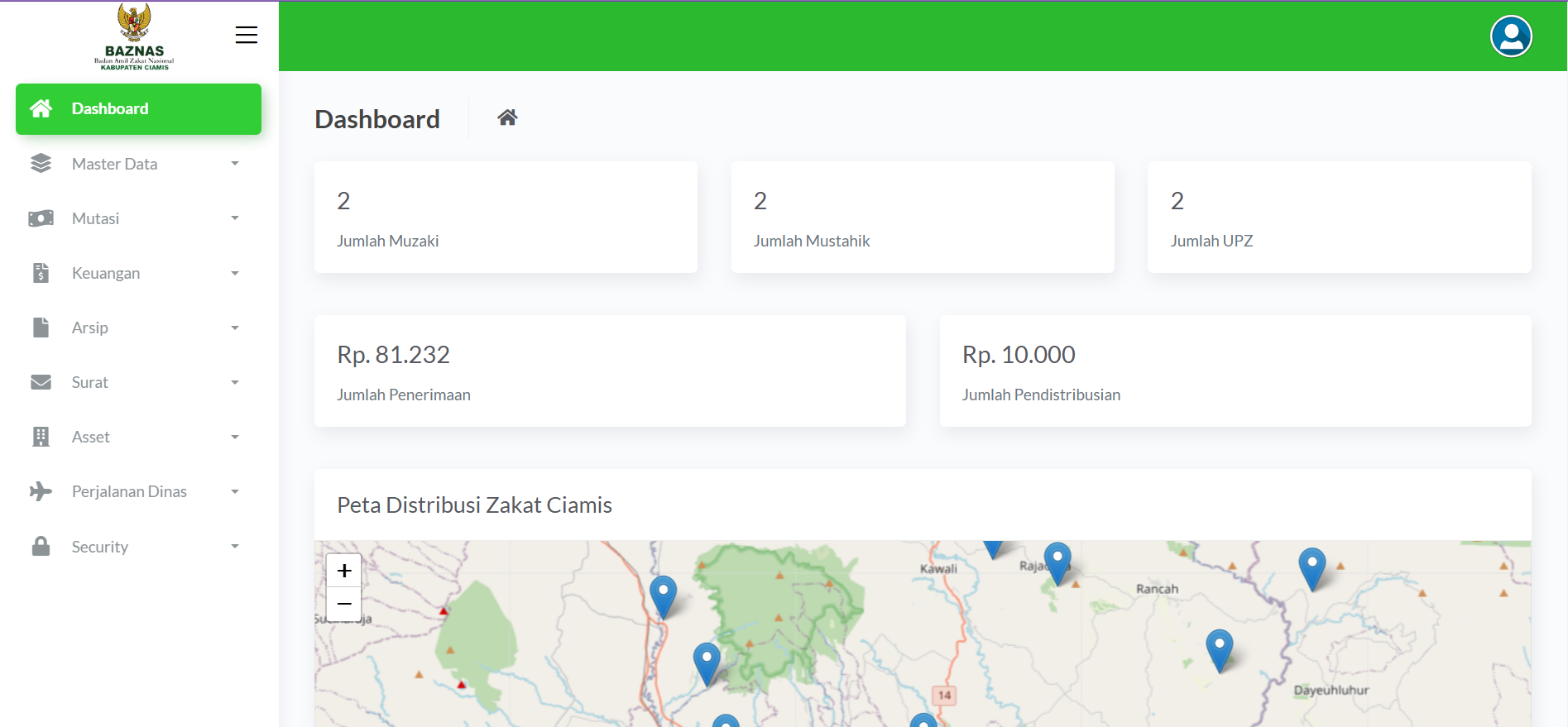The width and height of the screenshot is (1568, 727).
Task: Click the home breadcrumb icon
Action: (507, 117)
